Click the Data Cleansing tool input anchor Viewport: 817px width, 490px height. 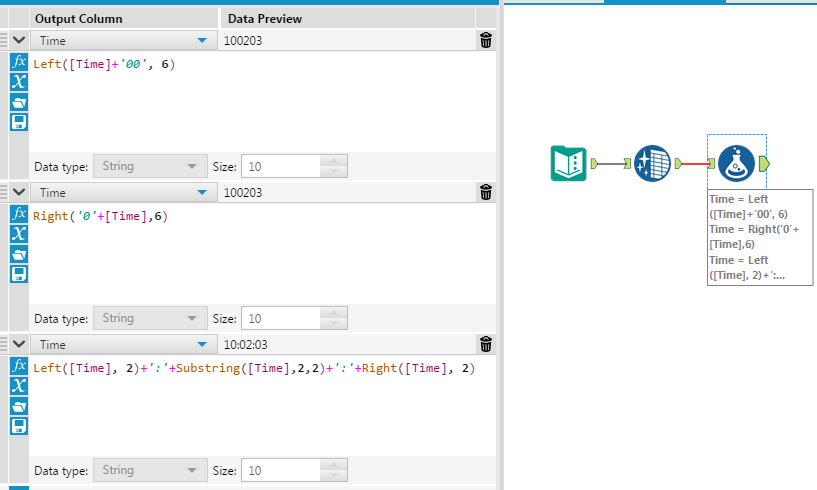627,164
